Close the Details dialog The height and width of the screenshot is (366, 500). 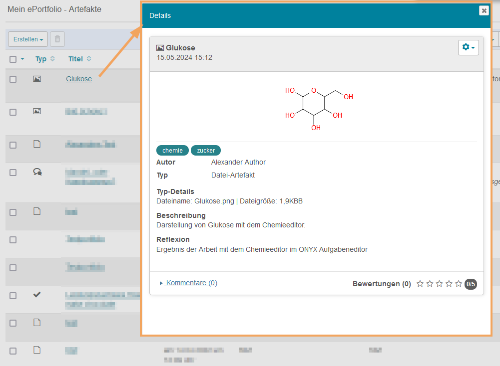[484, 11]
